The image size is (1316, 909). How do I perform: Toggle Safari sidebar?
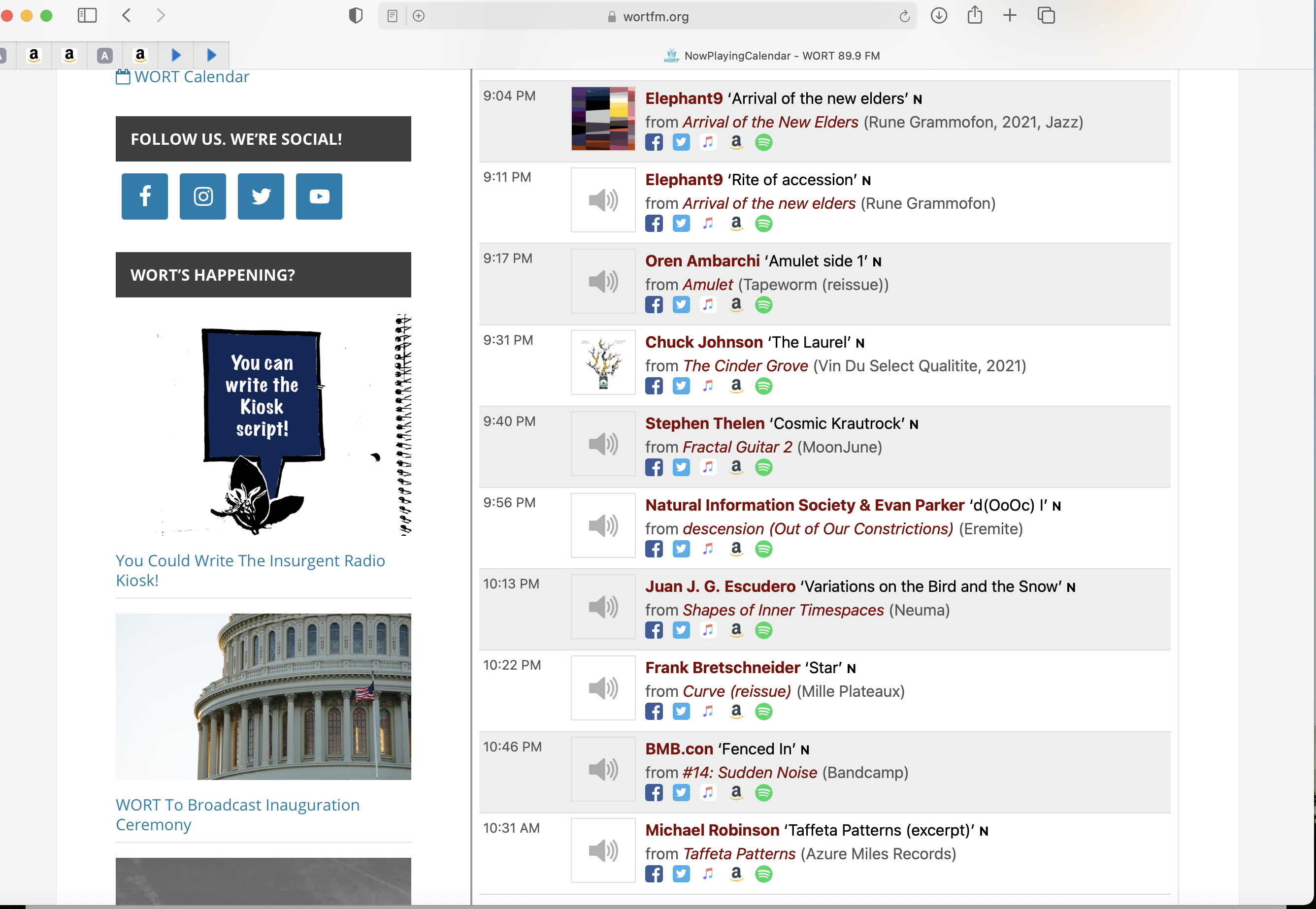pyautogui.click(x=87, y=15)
